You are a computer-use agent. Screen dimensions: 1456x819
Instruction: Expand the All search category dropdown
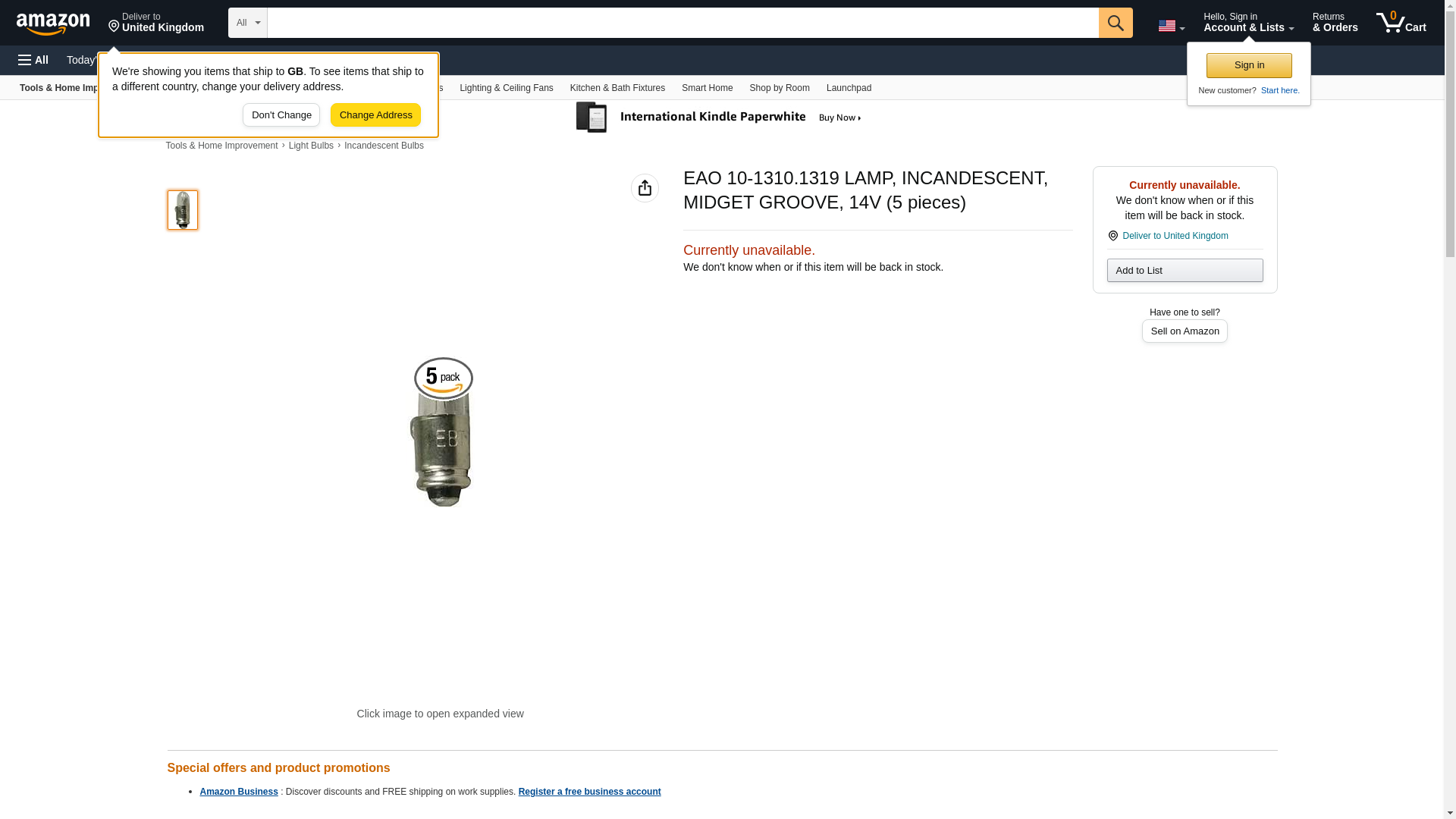point(248,23)
